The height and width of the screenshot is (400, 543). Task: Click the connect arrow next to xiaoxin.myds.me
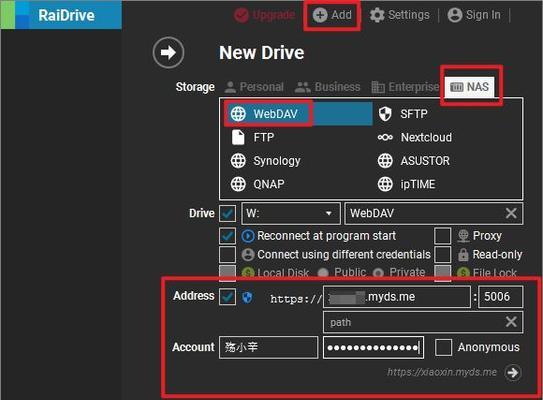[513, 373]
